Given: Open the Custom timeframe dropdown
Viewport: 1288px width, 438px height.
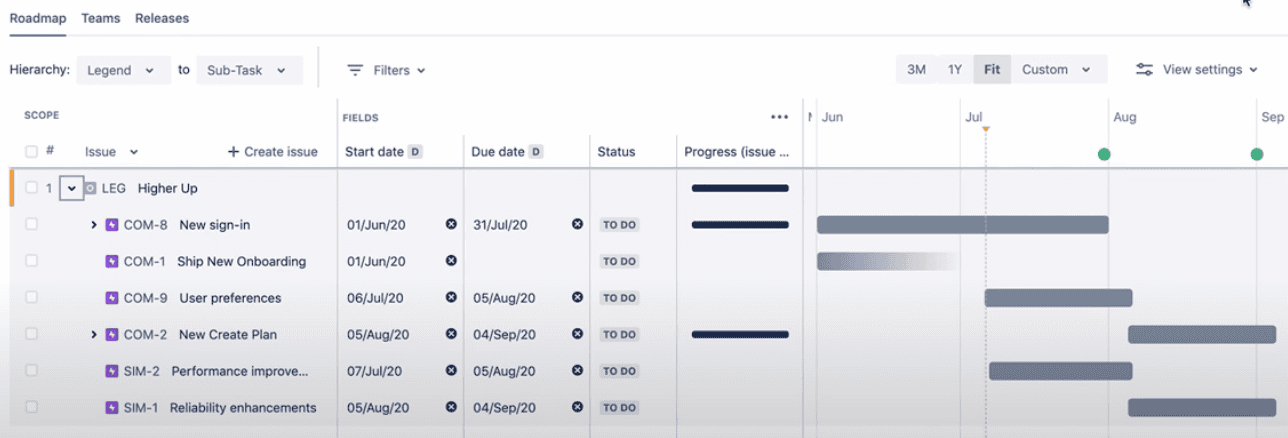Looking at the screenshot, I should tap(1058, 70).
